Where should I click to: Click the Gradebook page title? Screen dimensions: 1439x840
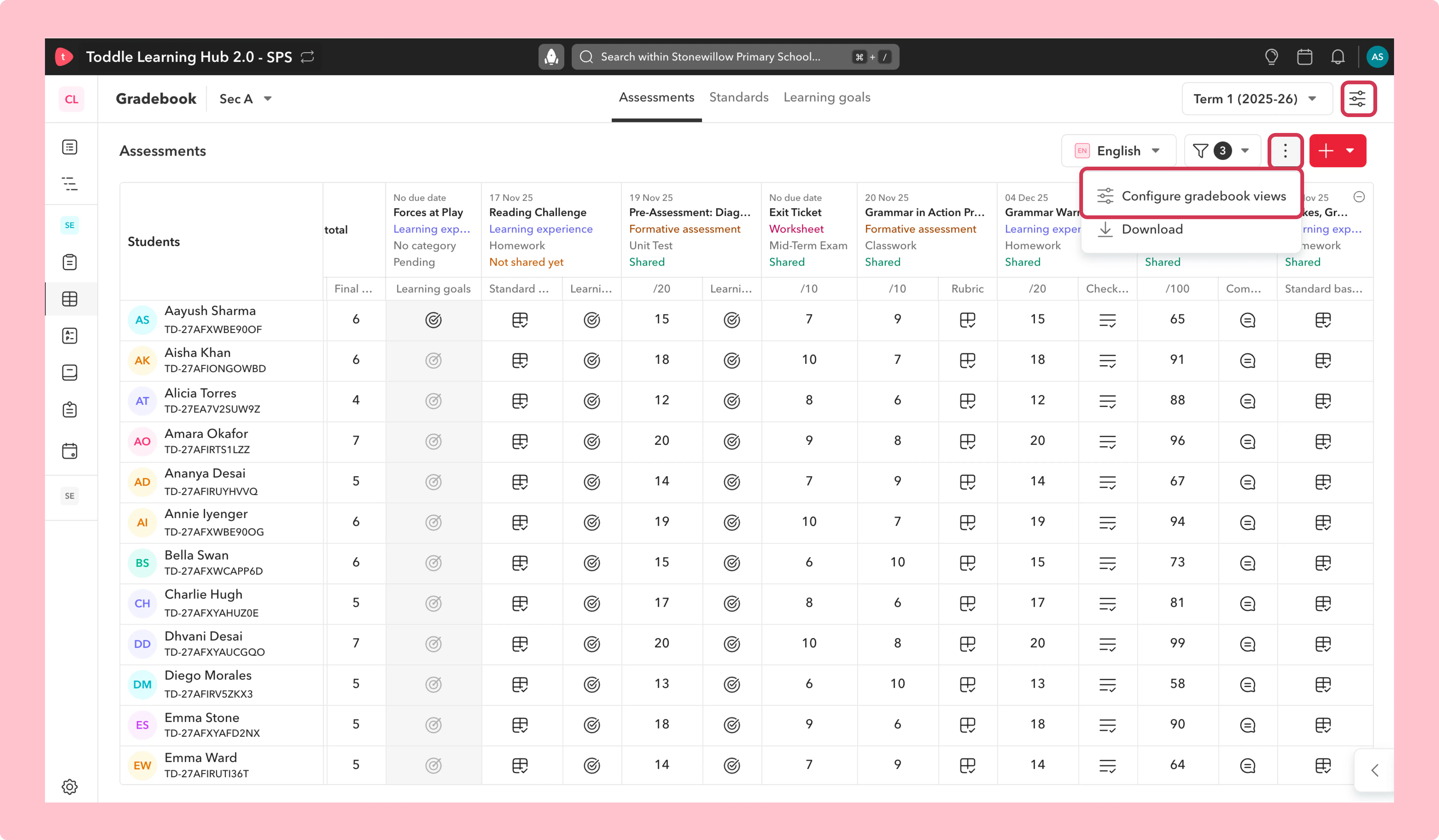(x=156, y=99)
